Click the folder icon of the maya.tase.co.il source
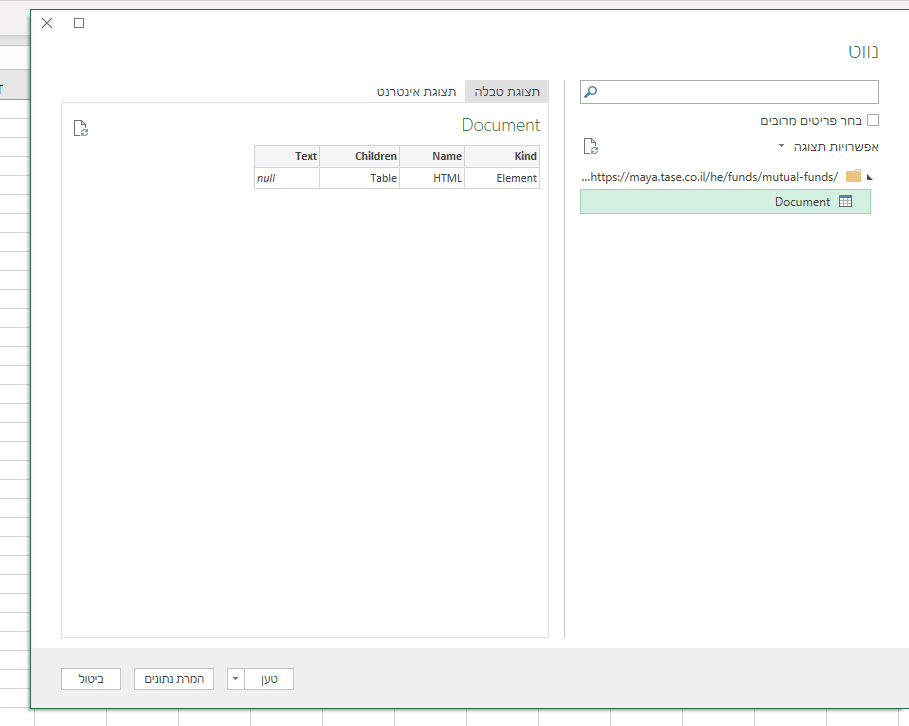This screenshot has width=909, height=726. tap(853, 176)
